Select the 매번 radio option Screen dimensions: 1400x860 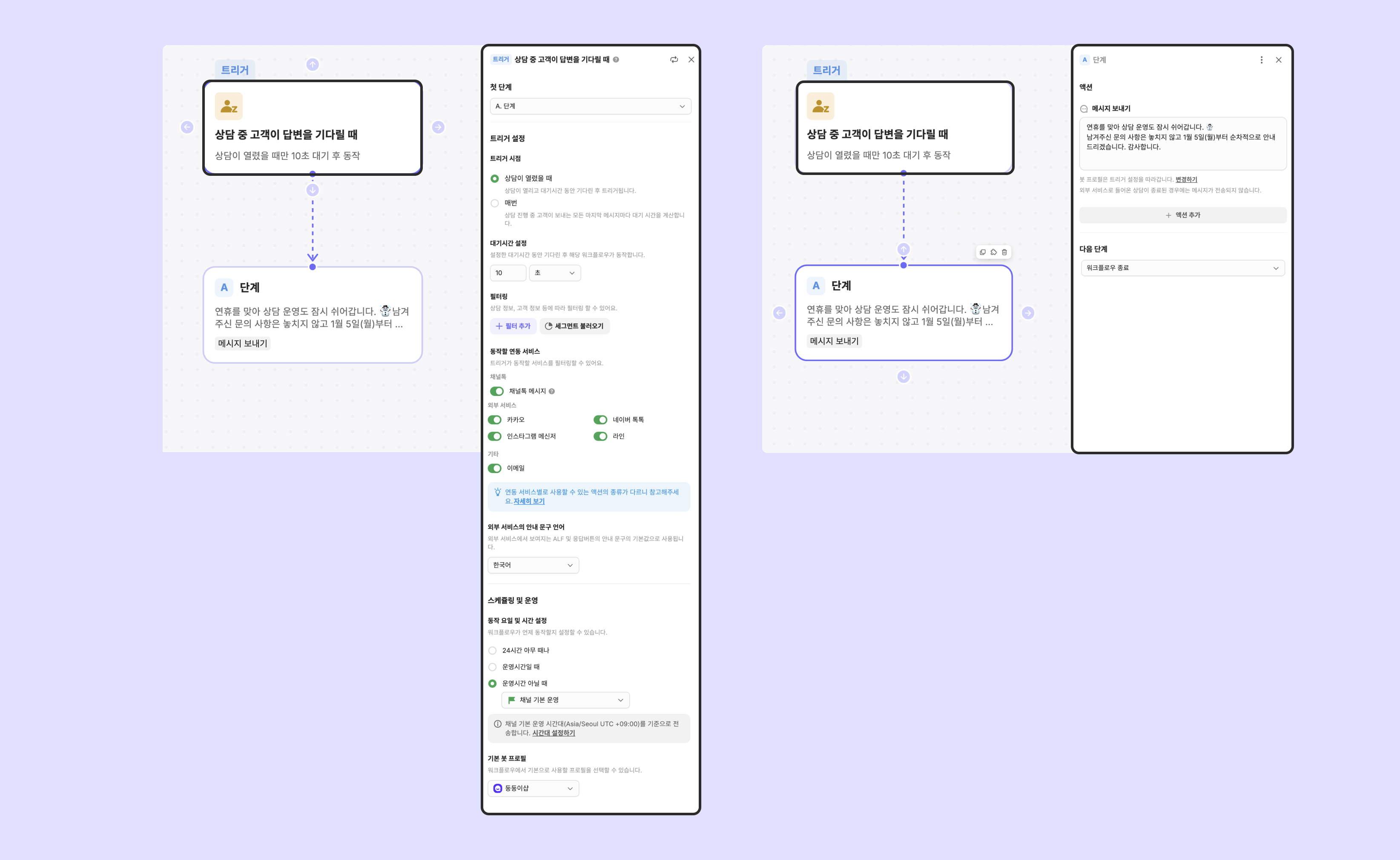[494, 203]
